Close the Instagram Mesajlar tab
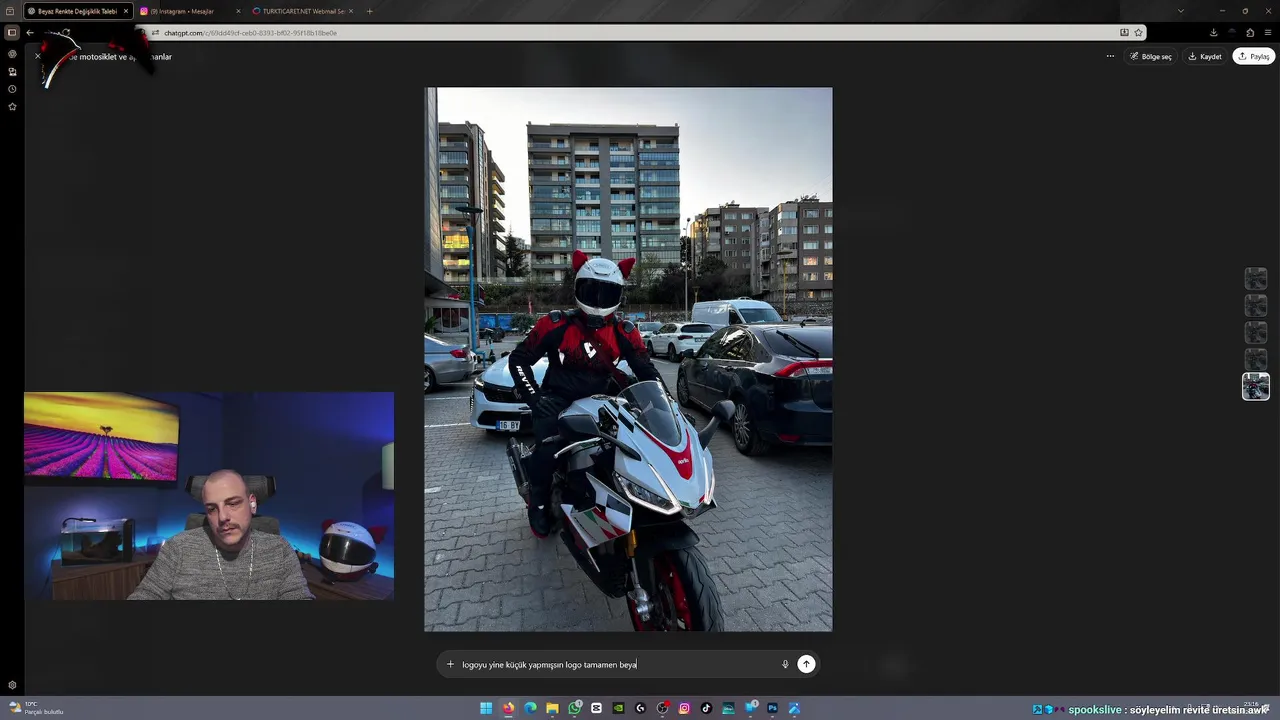The image size is (1280, 720). 238,11
